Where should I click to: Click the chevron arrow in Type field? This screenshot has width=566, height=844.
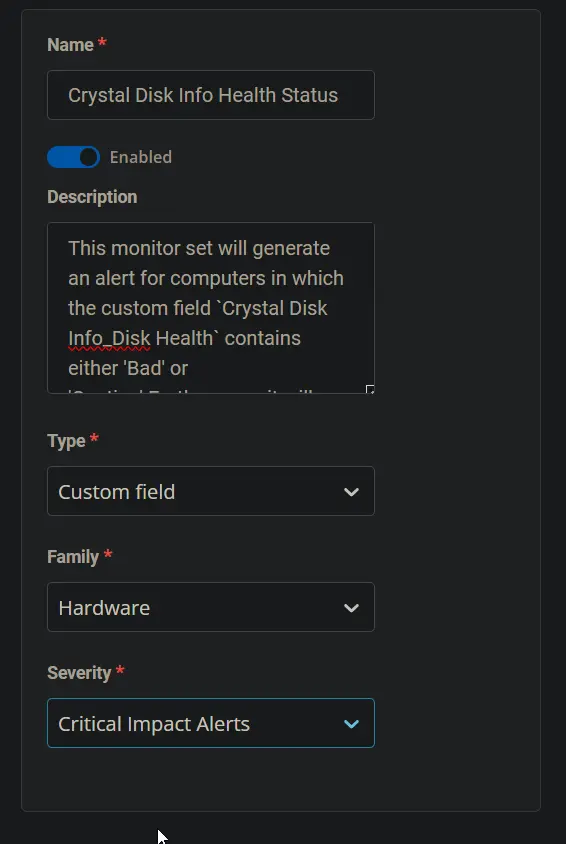[351, 492]
